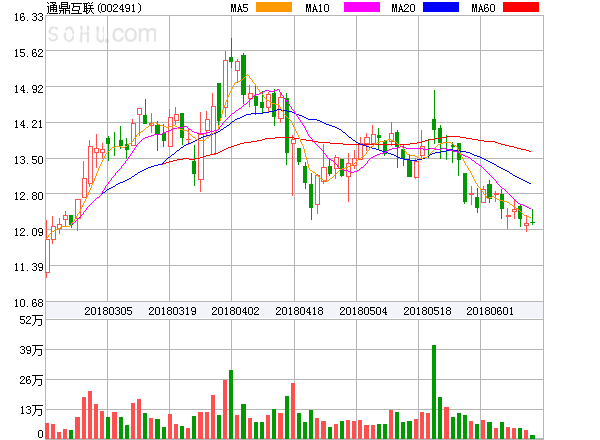
Task: Click the MA60 legend label
Action: pyautogui.click(x=483, y=8)
